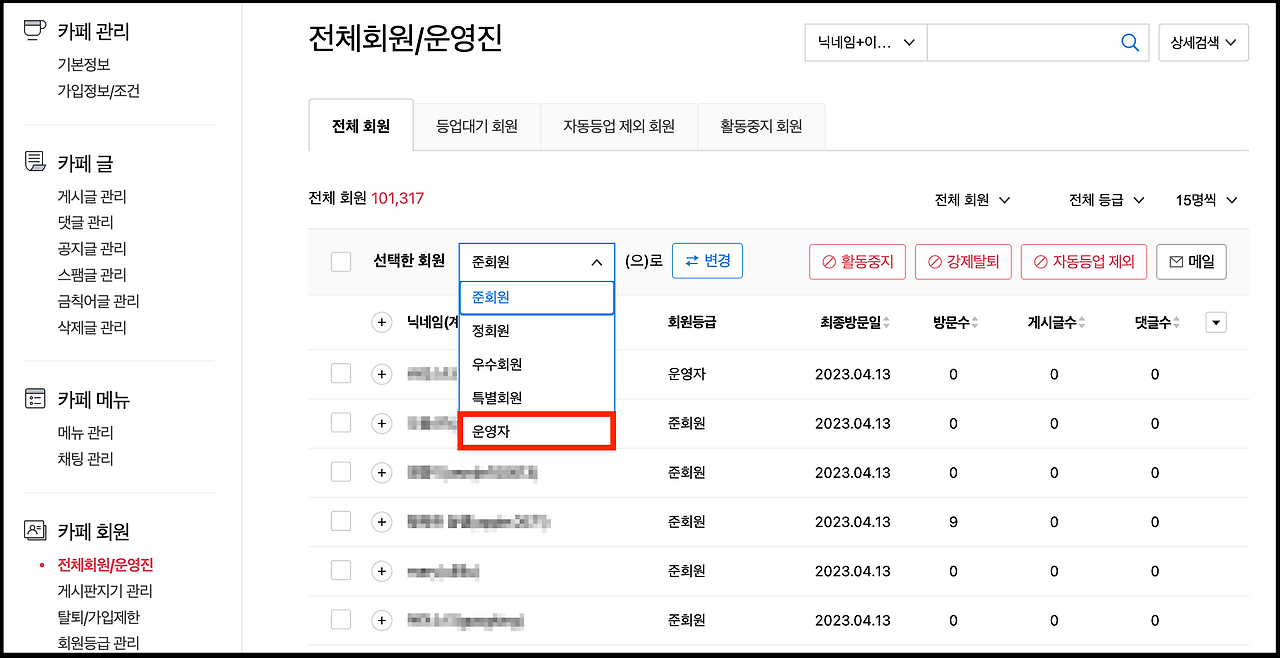
Task: Click the 회원등급 column header
Action: (x=692, y=322)
